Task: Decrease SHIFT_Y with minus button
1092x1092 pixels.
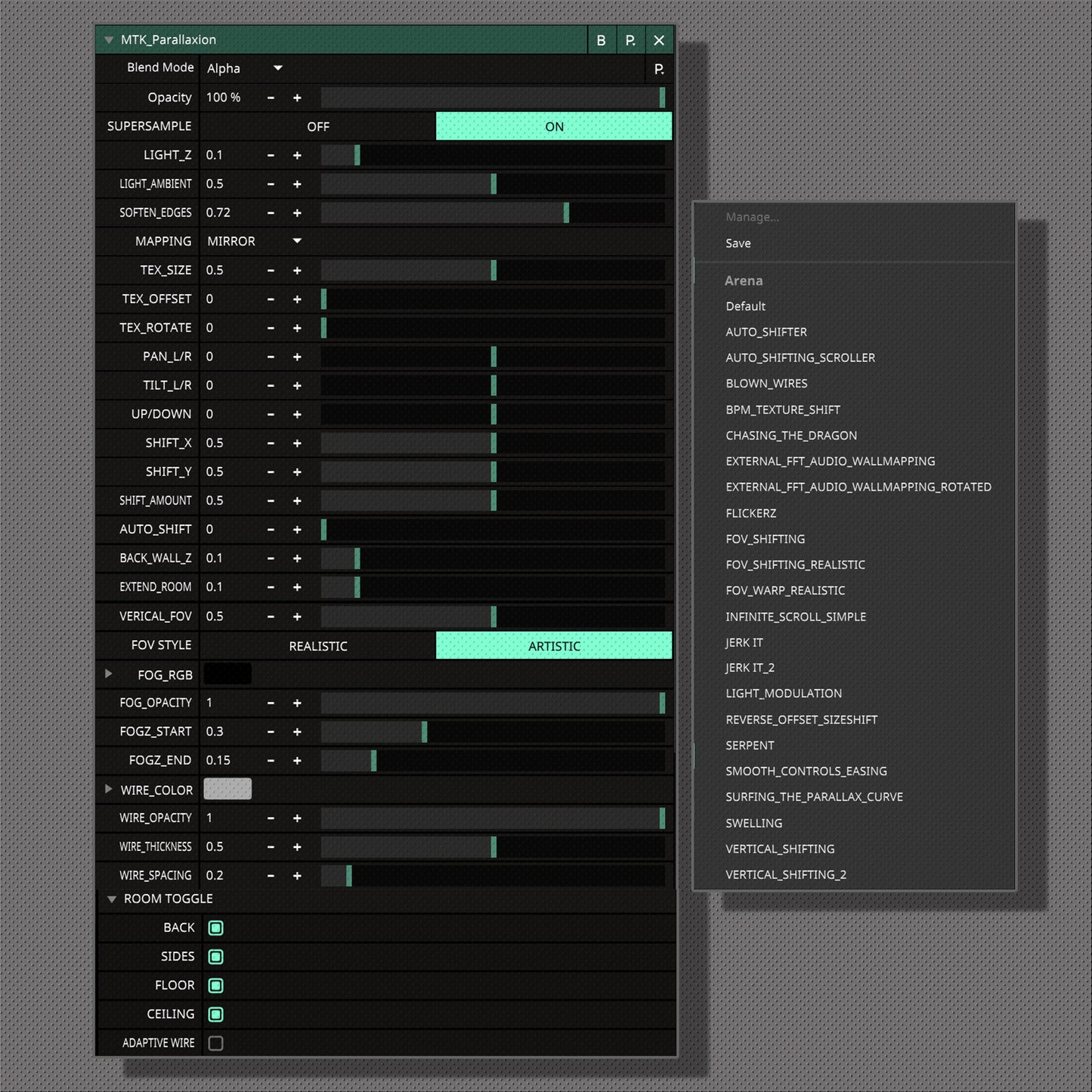Action: [271, 472]
